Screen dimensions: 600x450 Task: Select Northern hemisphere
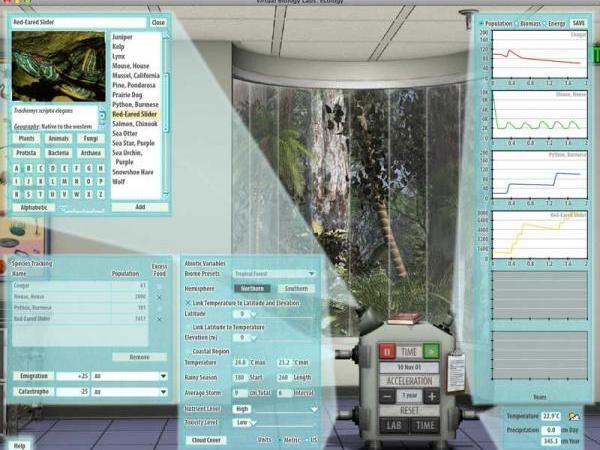(x=252, y=289)
